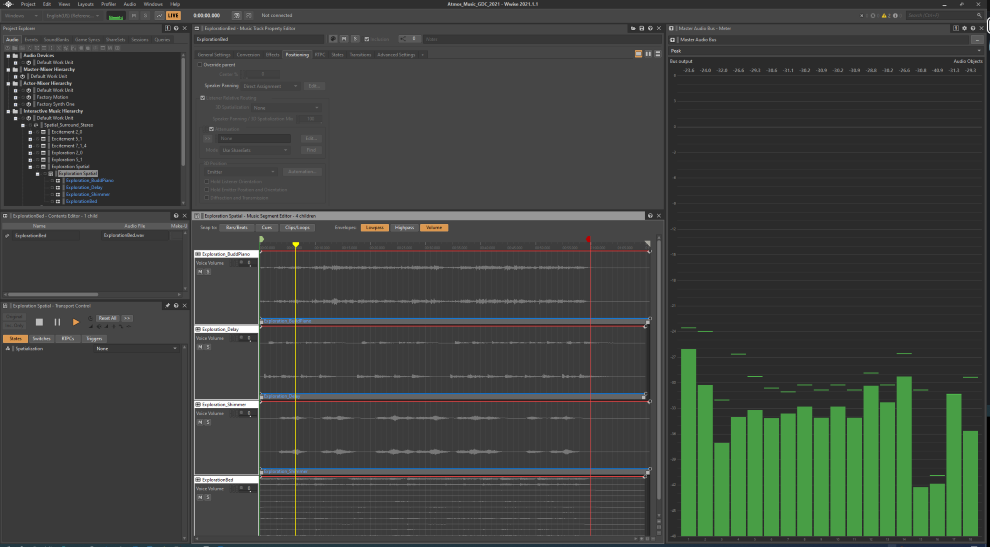Click the Property Editor M mute button
990x547 pixels.
point(345,39)
